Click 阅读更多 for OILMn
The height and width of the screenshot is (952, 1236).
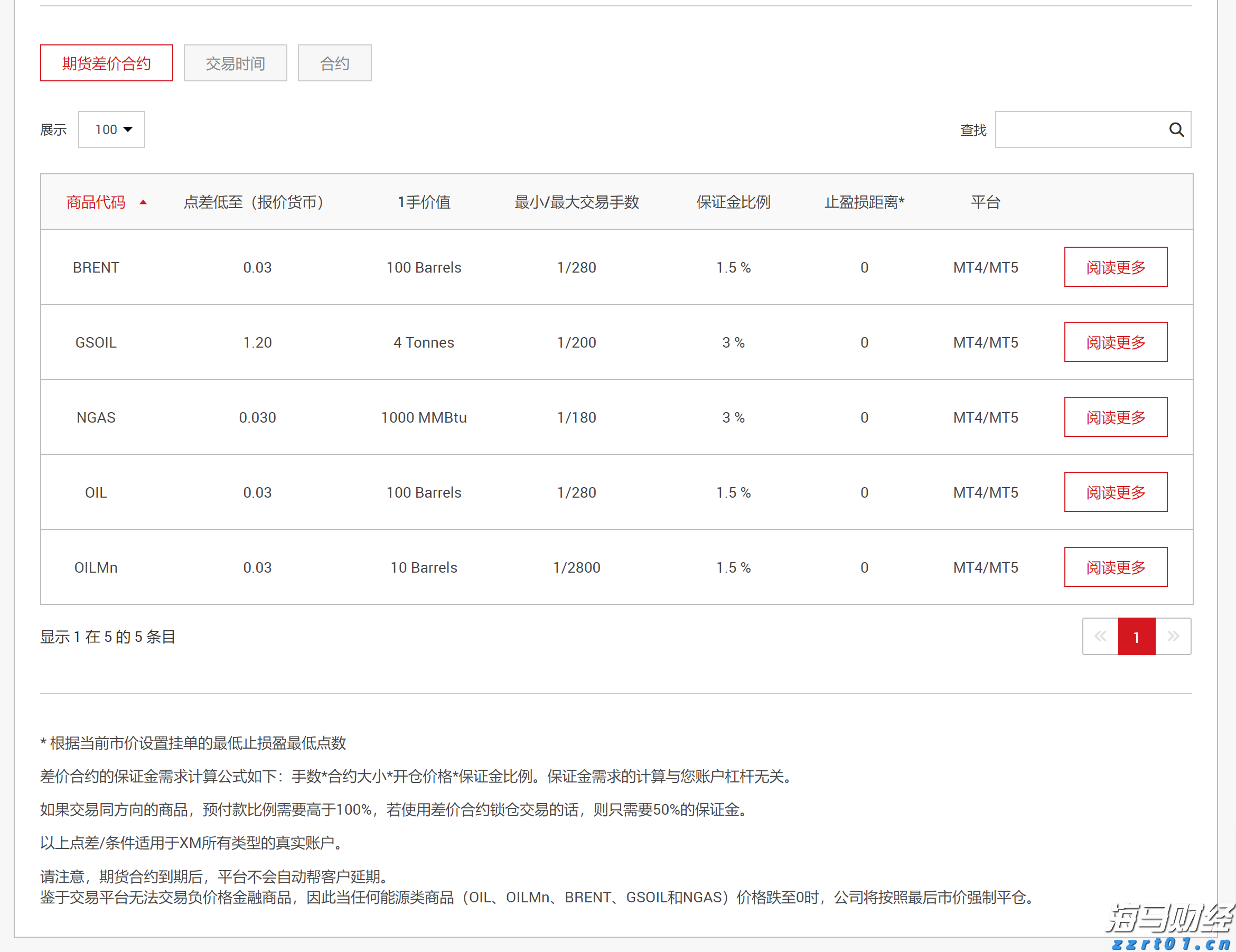pyautogui.click(x=1116, y=567)
